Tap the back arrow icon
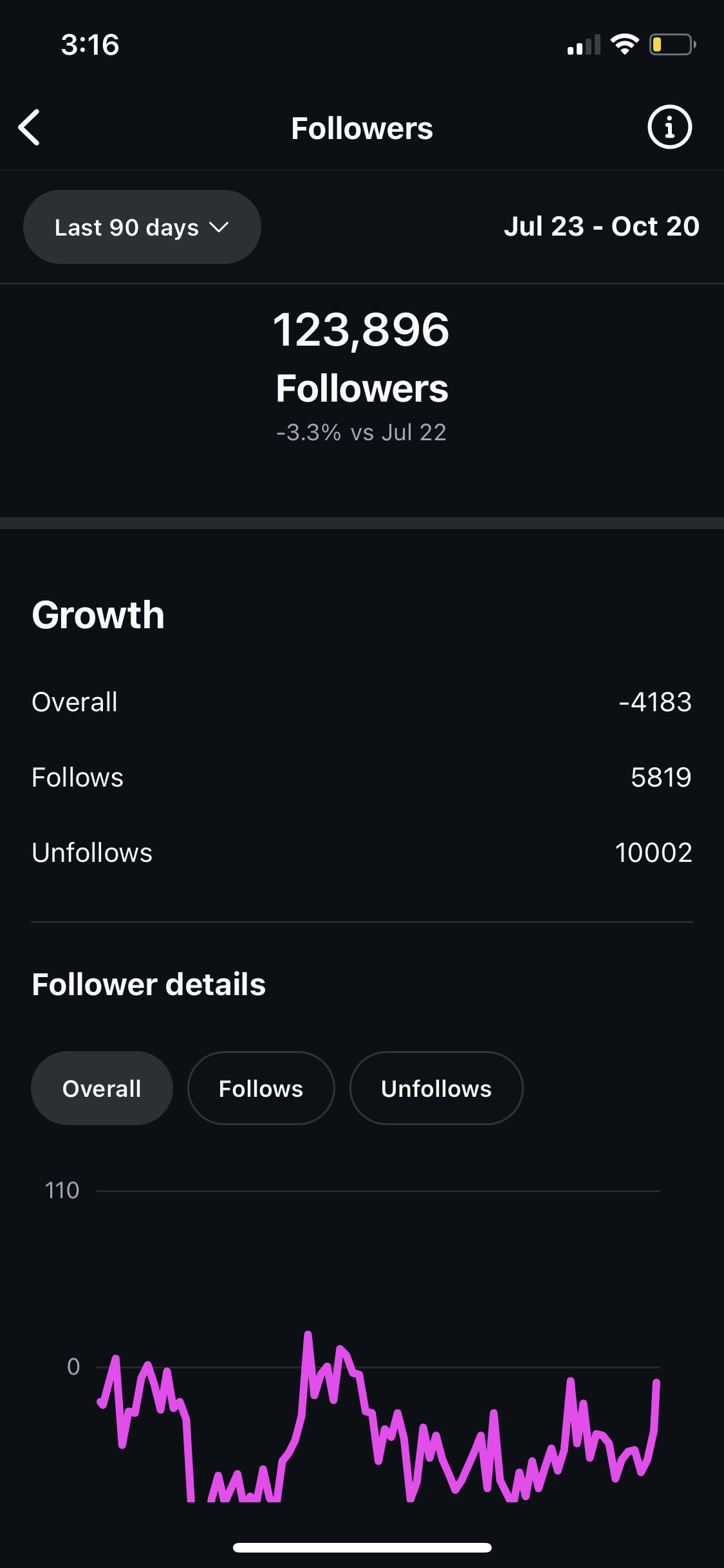This screenshot has height=1568, width=724. click(30, 127)
